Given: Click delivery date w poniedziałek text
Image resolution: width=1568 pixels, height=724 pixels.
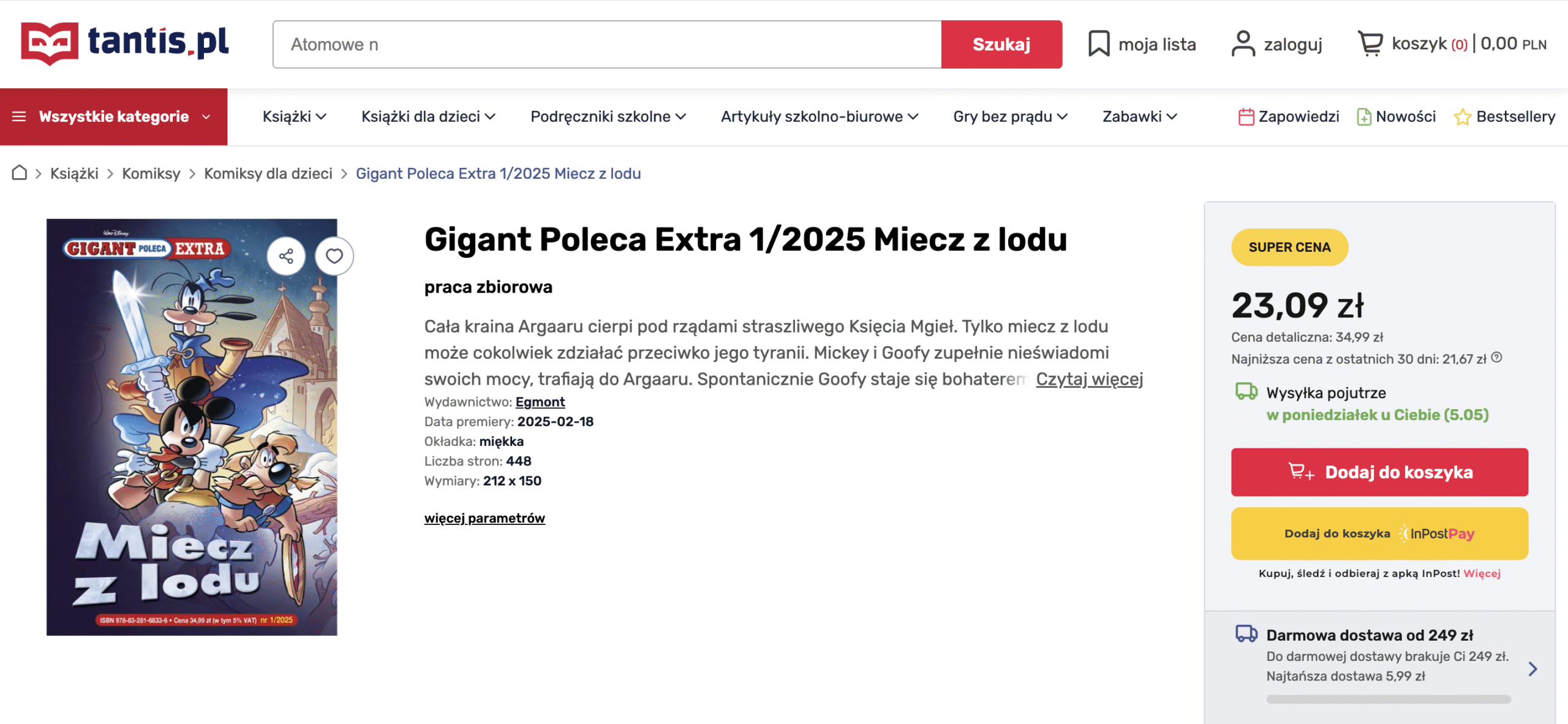Looking at the screenshot, I should [1378, 415].
